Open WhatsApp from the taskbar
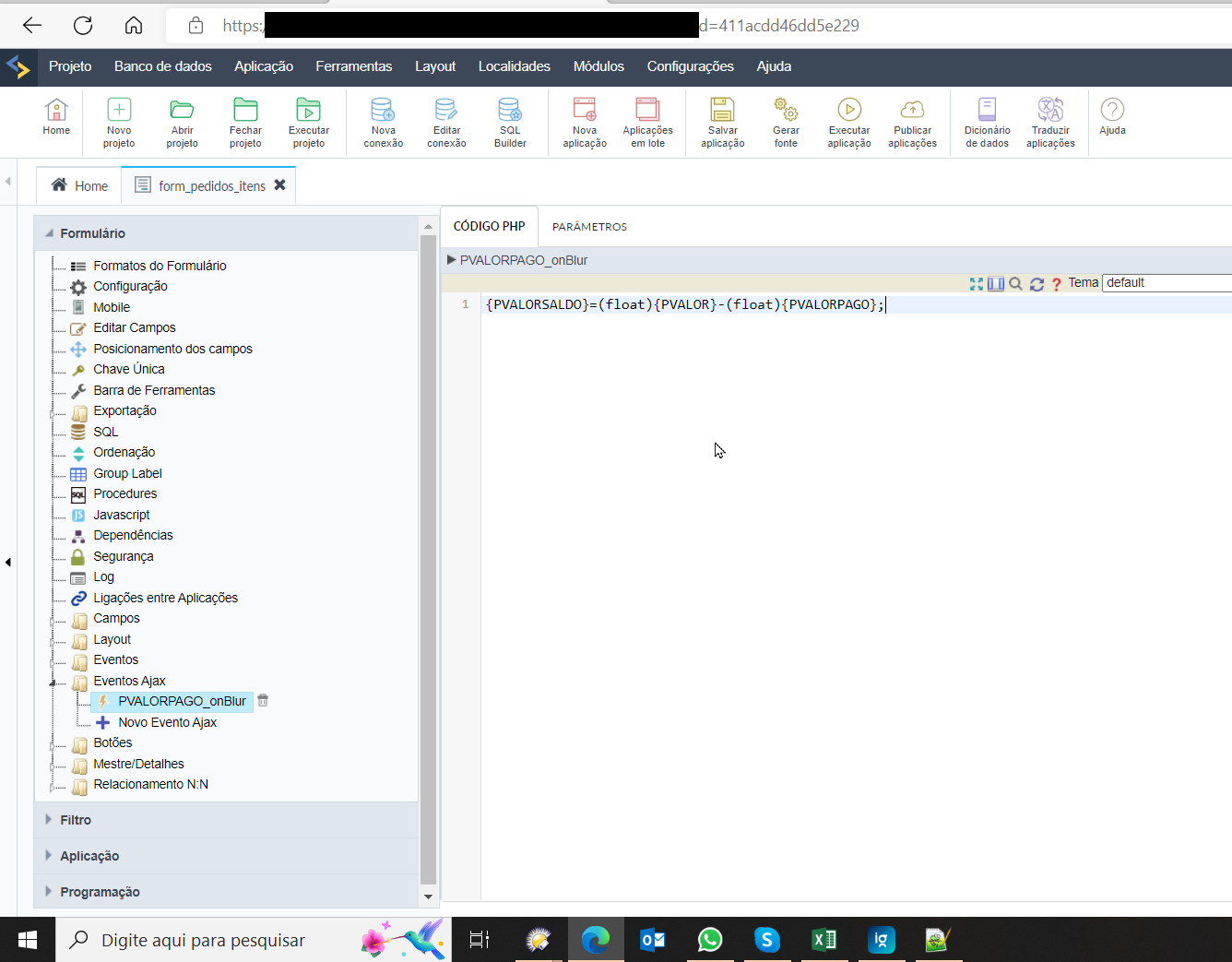The height and width of the screenshot is (962, 1232). coord(710,940)
